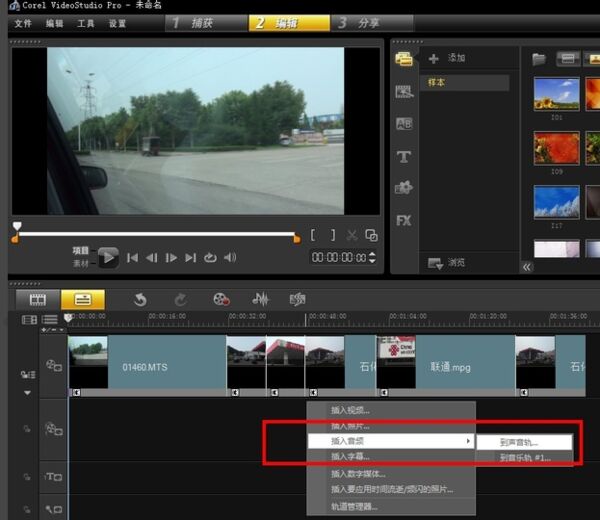Viewport: 600px width, 520px height.
Task: Select the Title (T) library icon
Action: (x=404, y=156)
